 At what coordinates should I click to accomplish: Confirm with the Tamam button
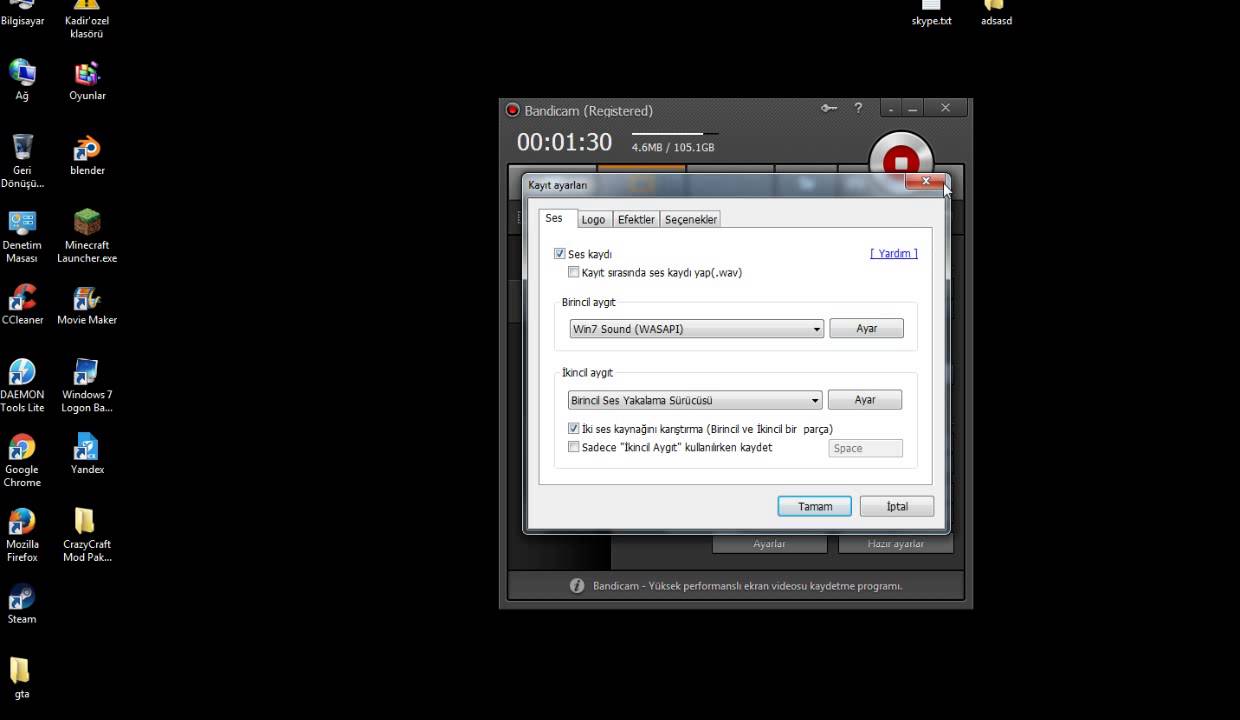coord(815,506)
